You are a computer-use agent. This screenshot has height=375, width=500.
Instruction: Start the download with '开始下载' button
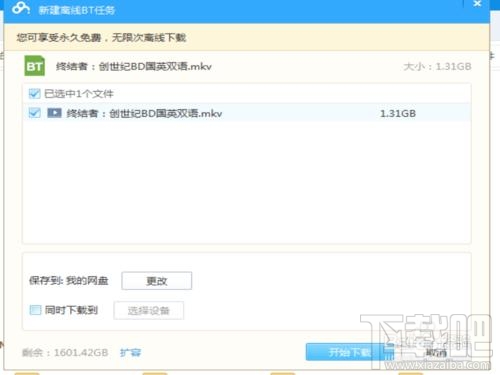[350, 352]
